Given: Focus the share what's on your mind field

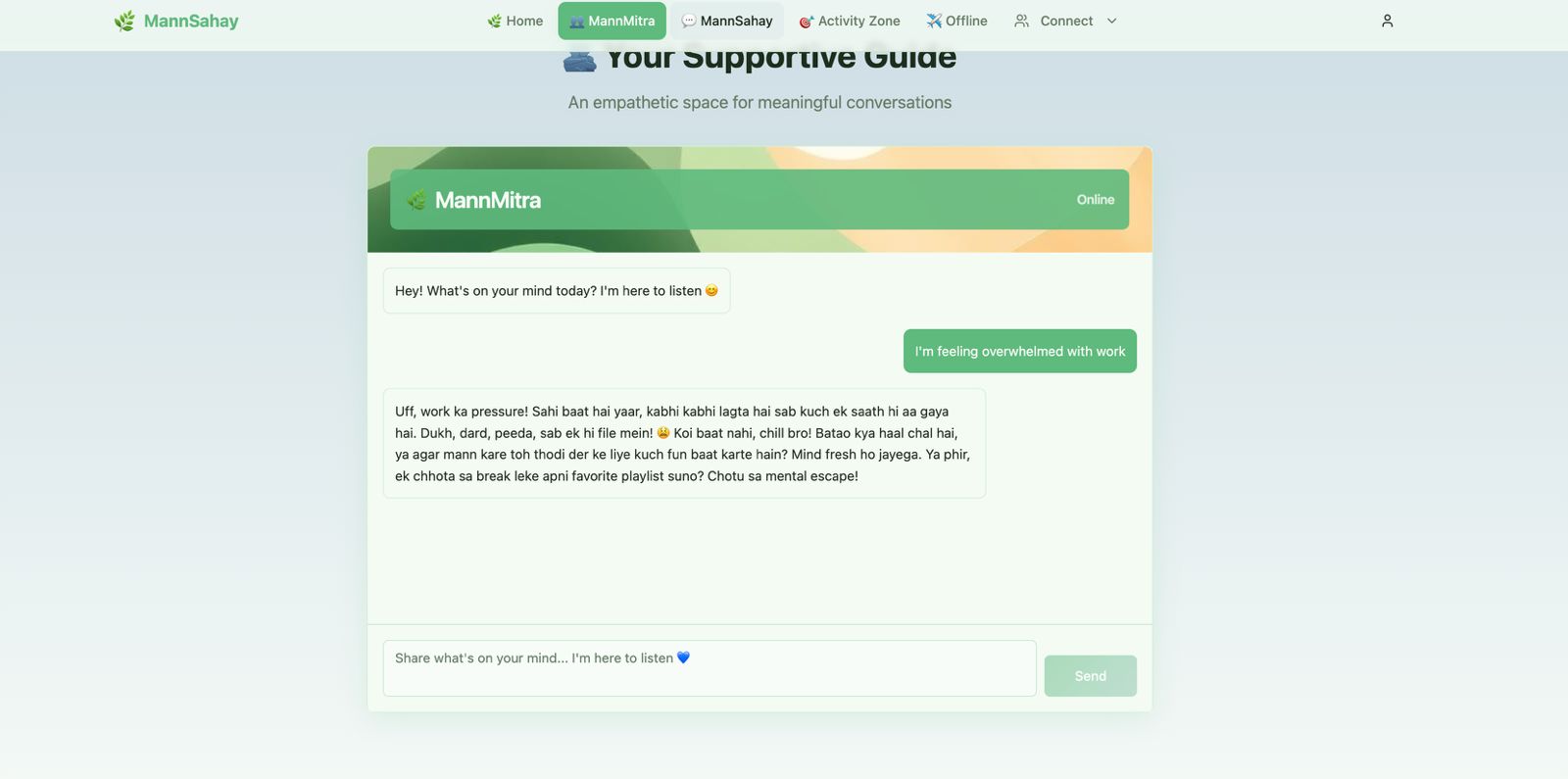Looking at the screenshot, I should [x=710, y=668].
